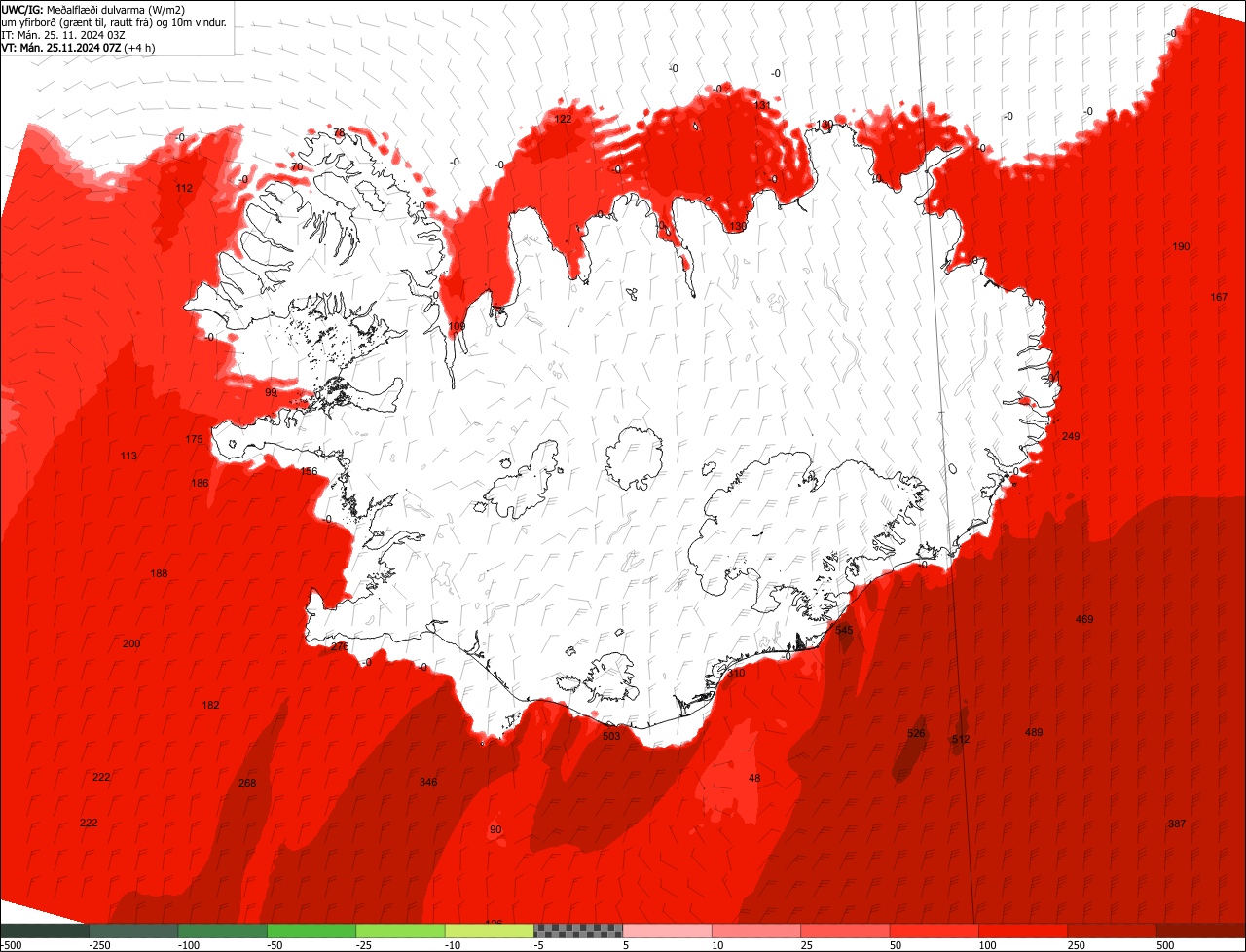Select the value 310 near the south coast
The image size is (1246, 952).
[736, 673]
